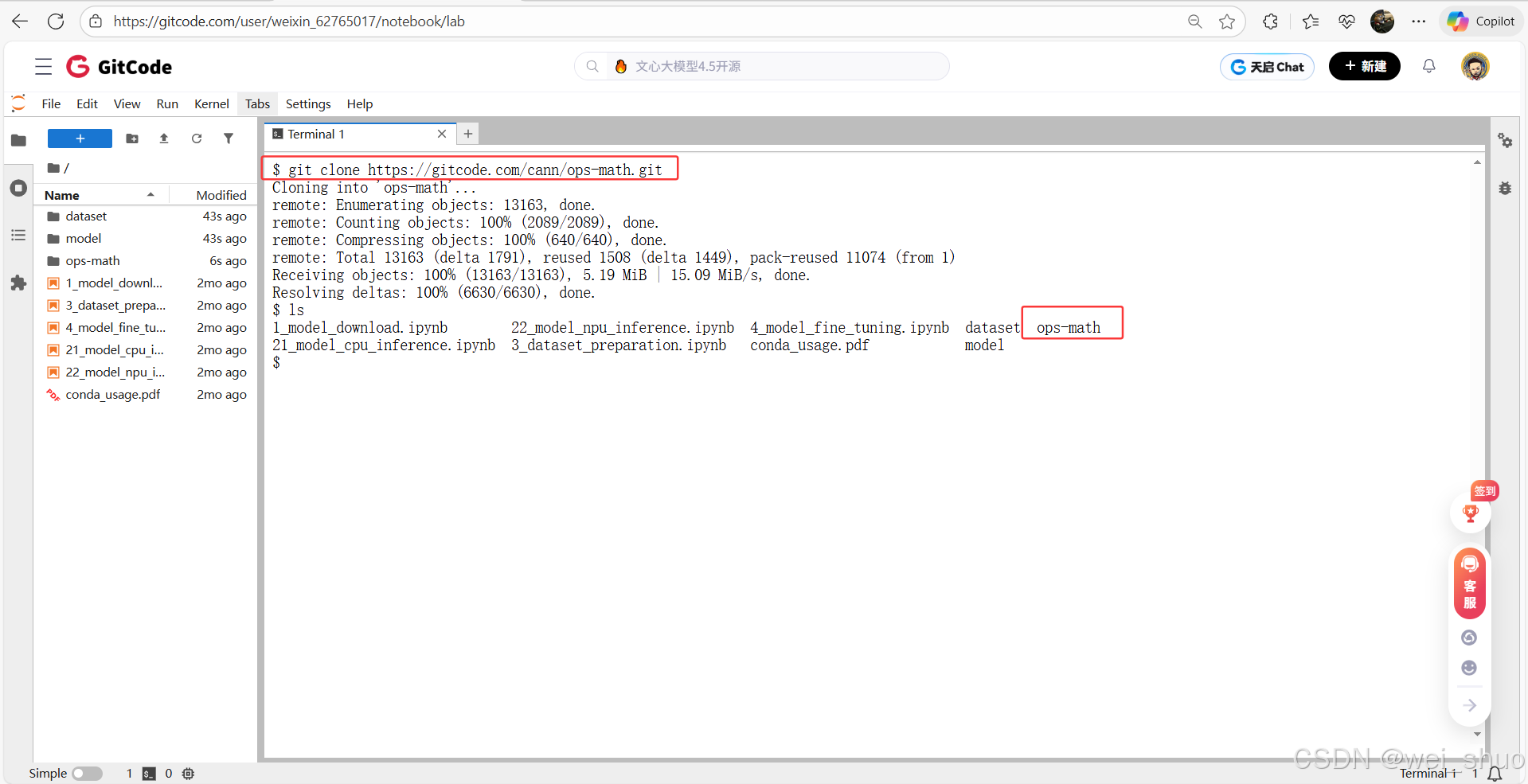Screen dimensions: 1528x784
Task: Open the browser extensions menu
Action: (x=1271, y=21)
